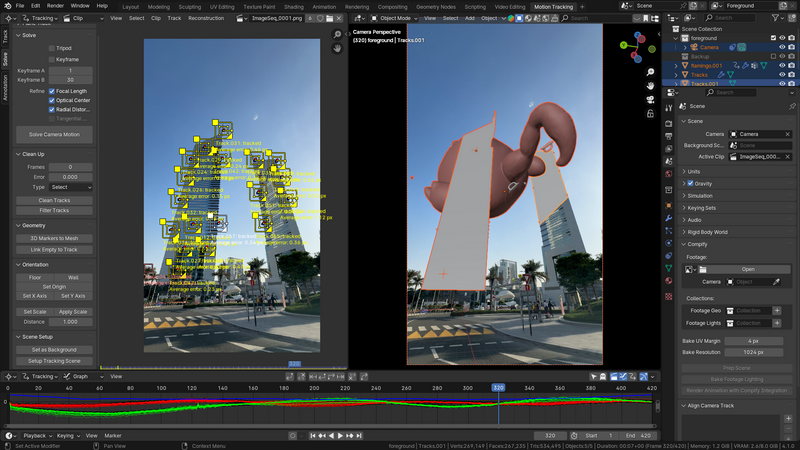The width and height of the screenshot is (800, 450).
Task: Open the Clean Up Type dropdown
Action: pos(71,187)
